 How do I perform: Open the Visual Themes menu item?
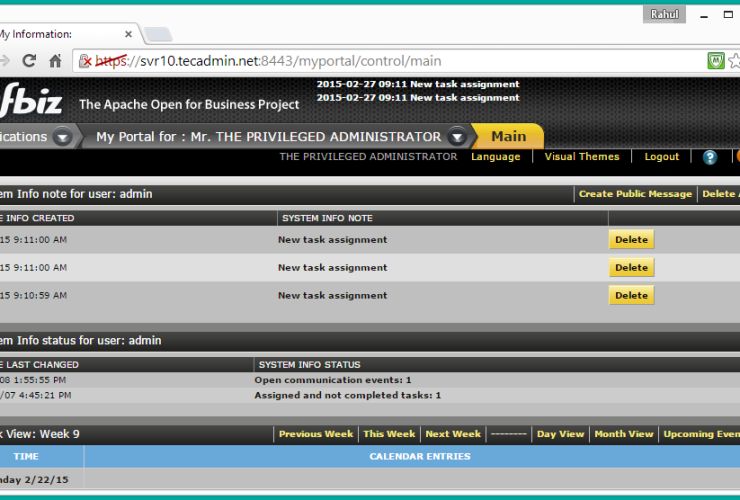582,157
